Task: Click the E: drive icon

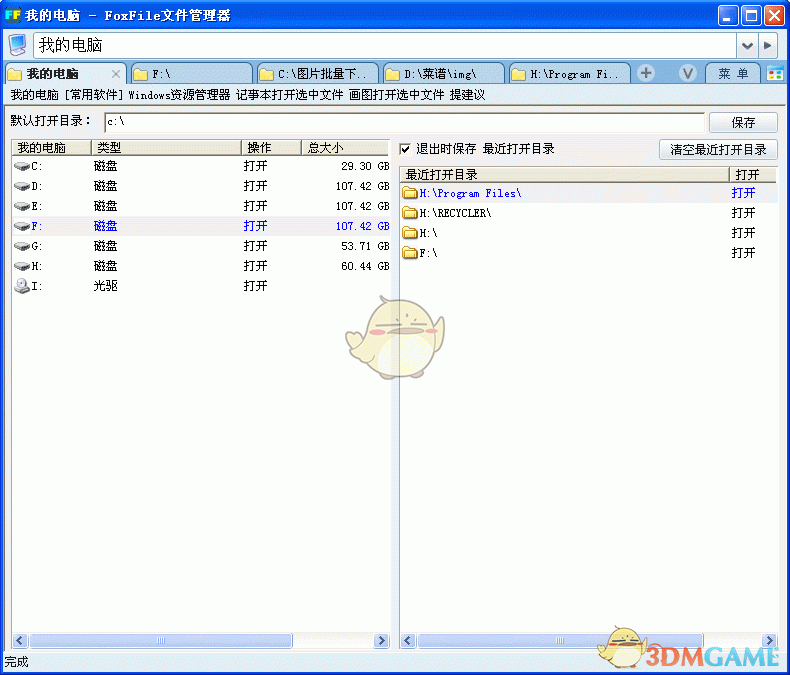Action: click(22, 207)
